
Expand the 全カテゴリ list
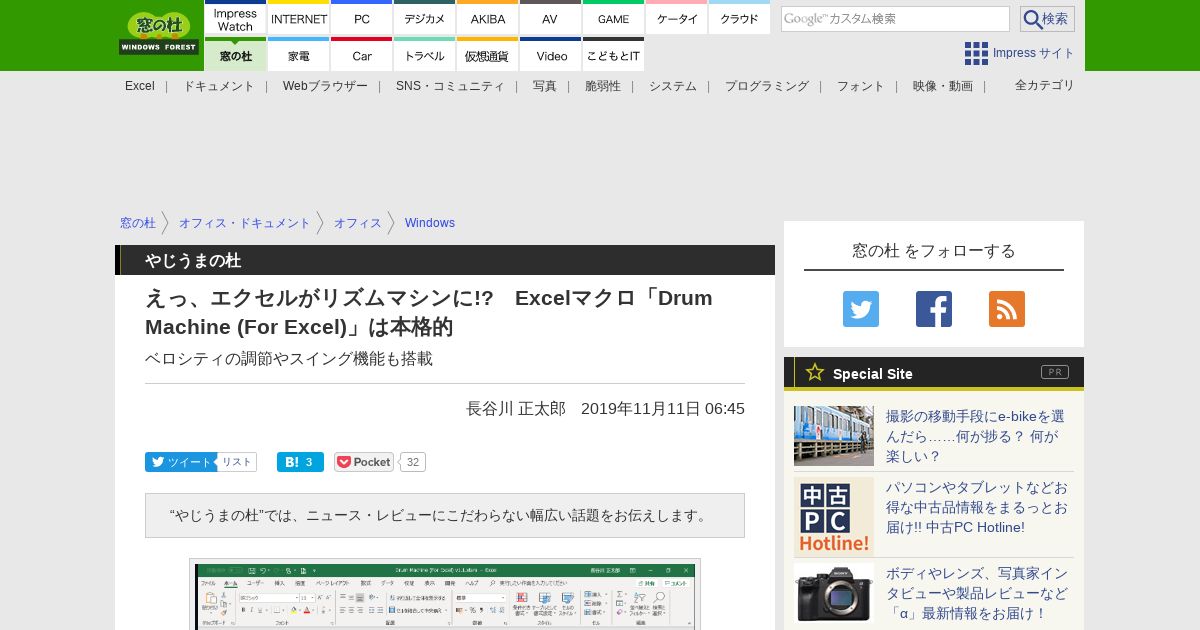pyautogui.click(x=1044, y=85)
